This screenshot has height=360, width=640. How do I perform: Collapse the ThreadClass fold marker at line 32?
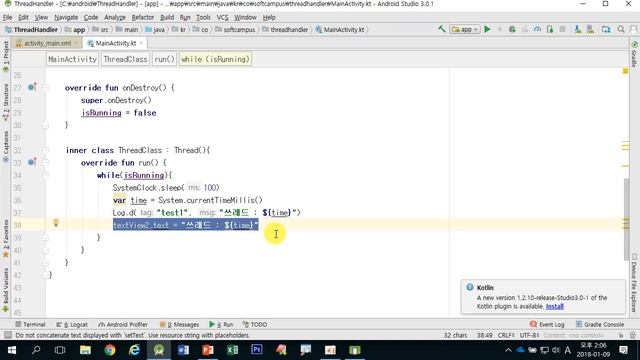click(45, 150)
